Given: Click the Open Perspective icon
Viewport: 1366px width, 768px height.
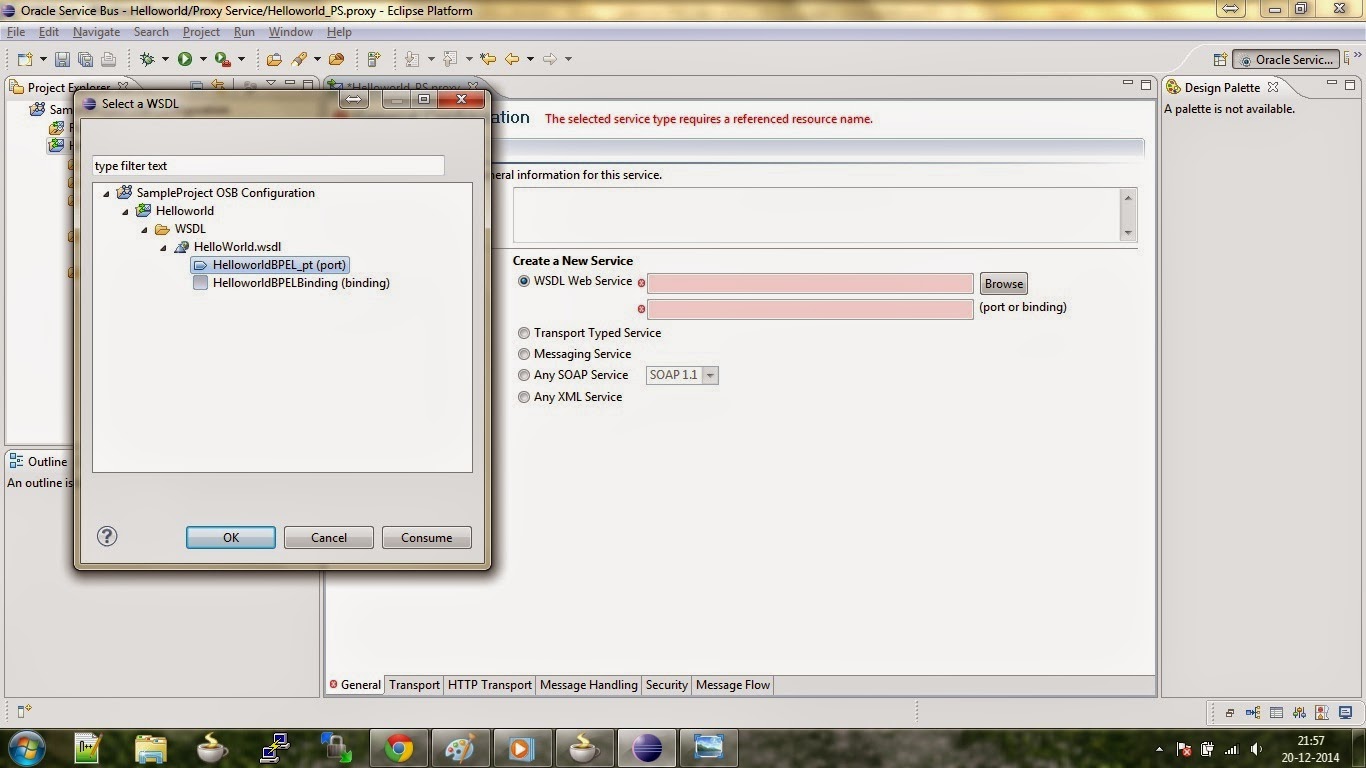Looking at the screenshot, I should 1220,60.
